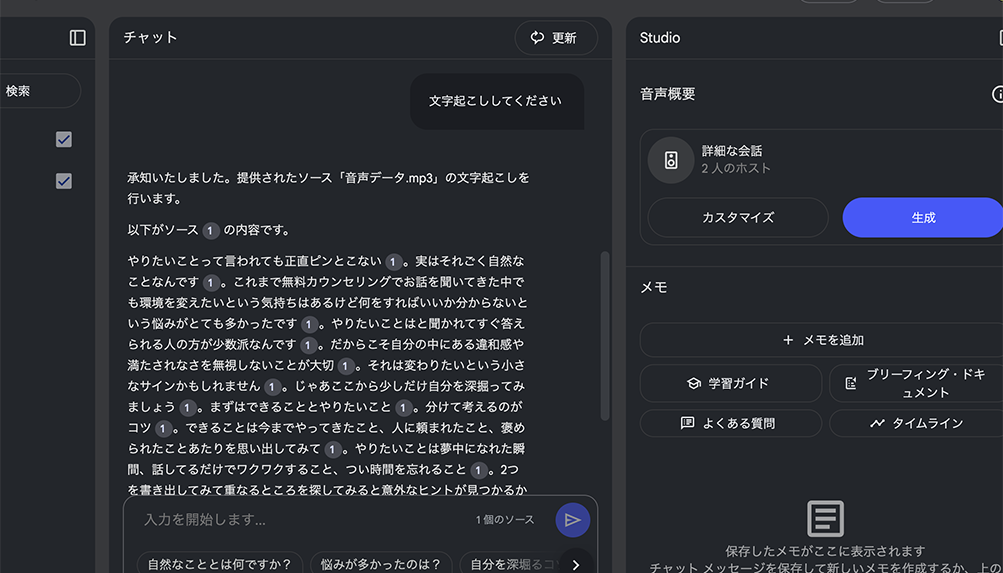Open citation 1 after サインかもしれません
The height and width of the screenshot is (573, 1003).
click(272, 387)
